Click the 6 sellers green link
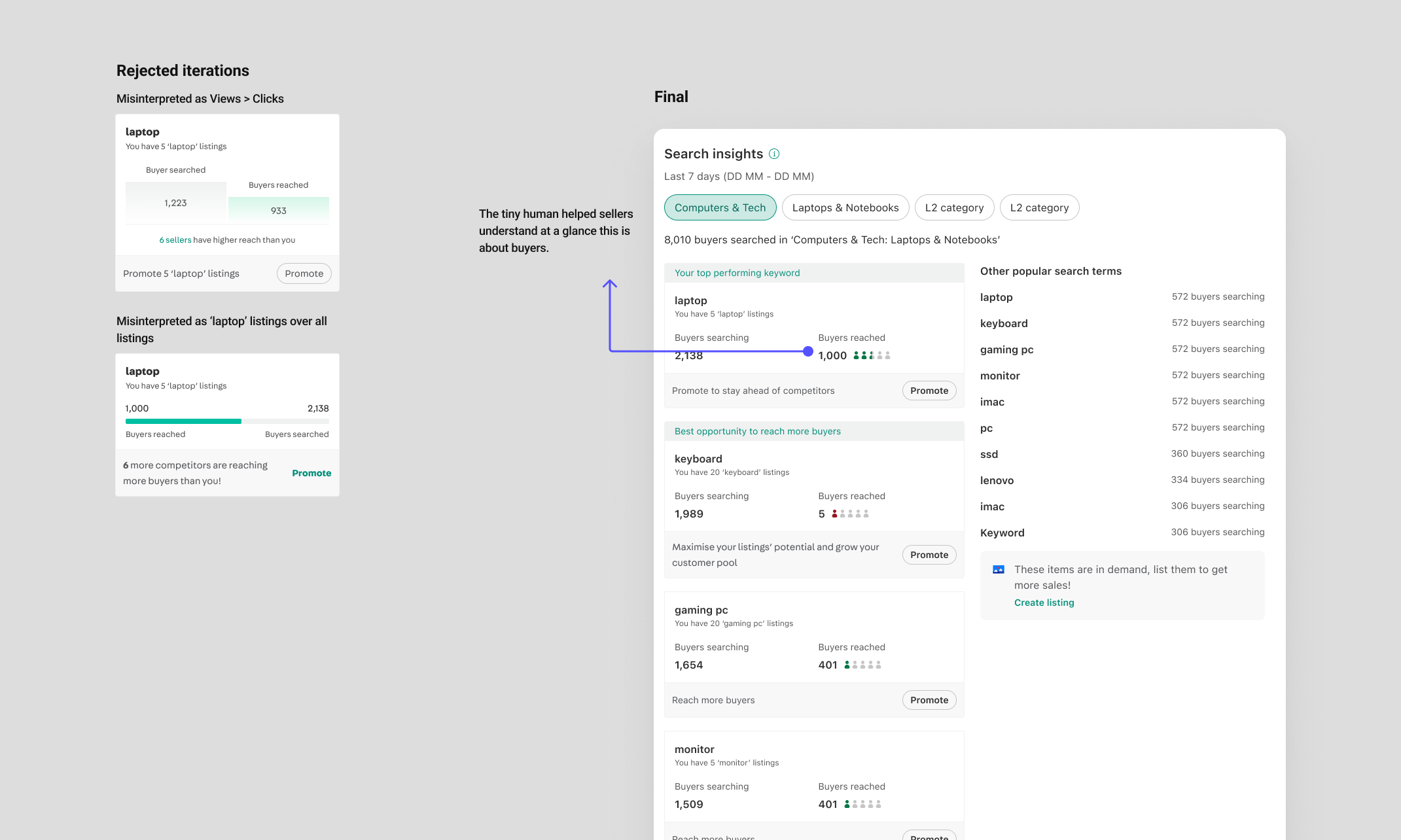Screen dimensions: 1401x840 175,240
